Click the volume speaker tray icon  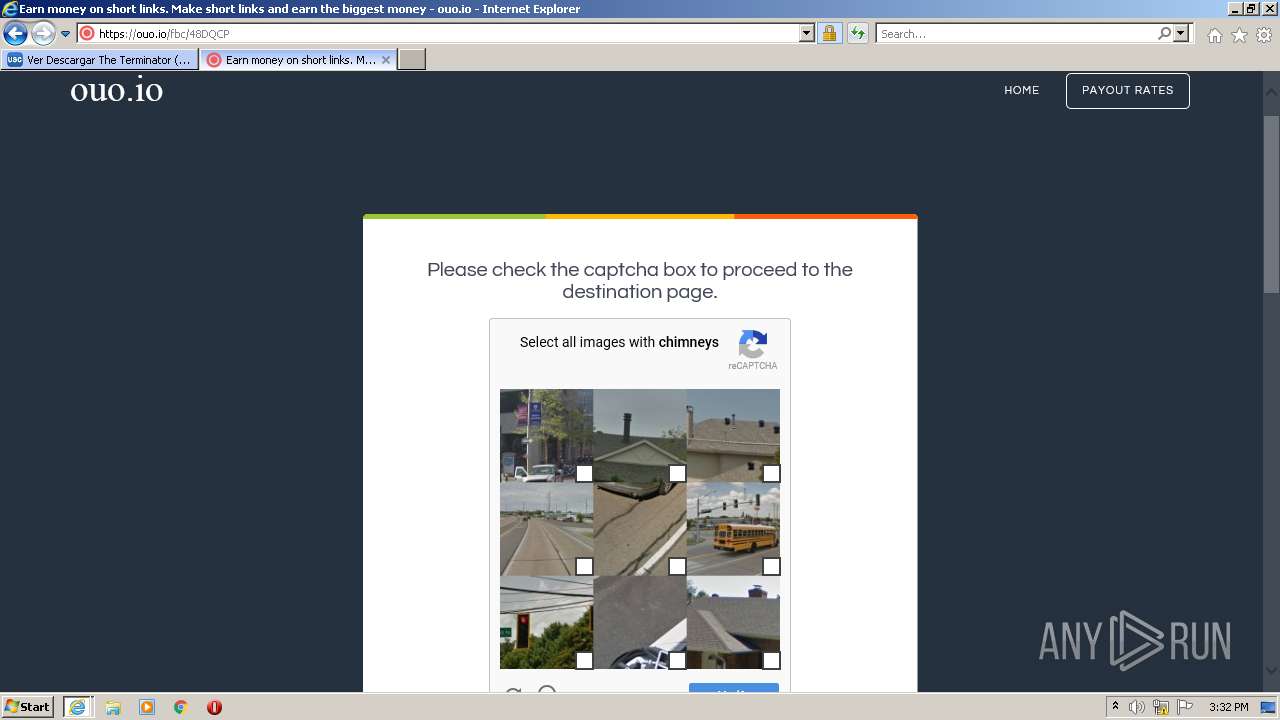coord(1137,707)
